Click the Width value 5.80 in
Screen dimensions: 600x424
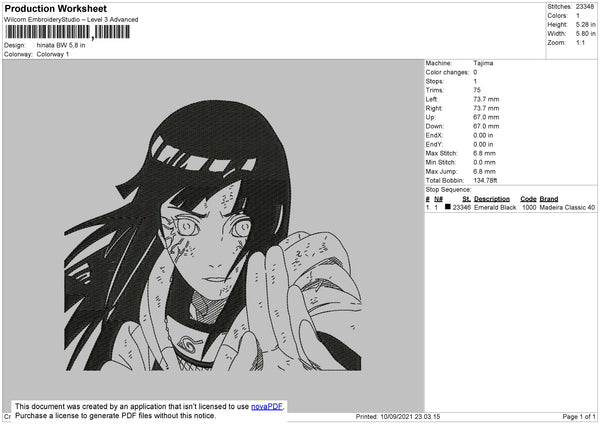(x=585, y=34)
